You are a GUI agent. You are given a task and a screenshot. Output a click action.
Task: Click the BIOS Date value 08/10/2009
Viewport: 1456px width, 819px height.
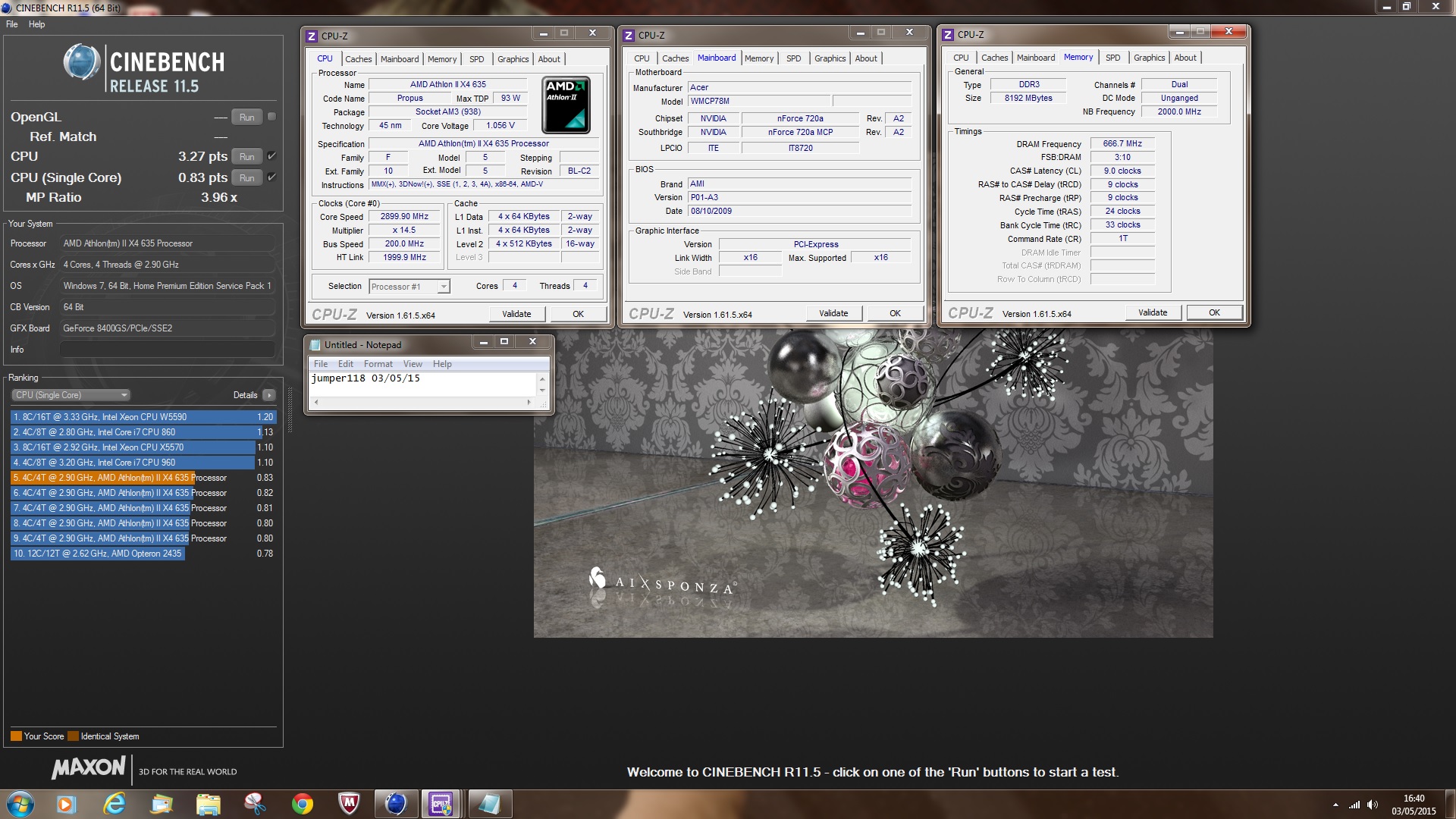[x=799, y=212]
